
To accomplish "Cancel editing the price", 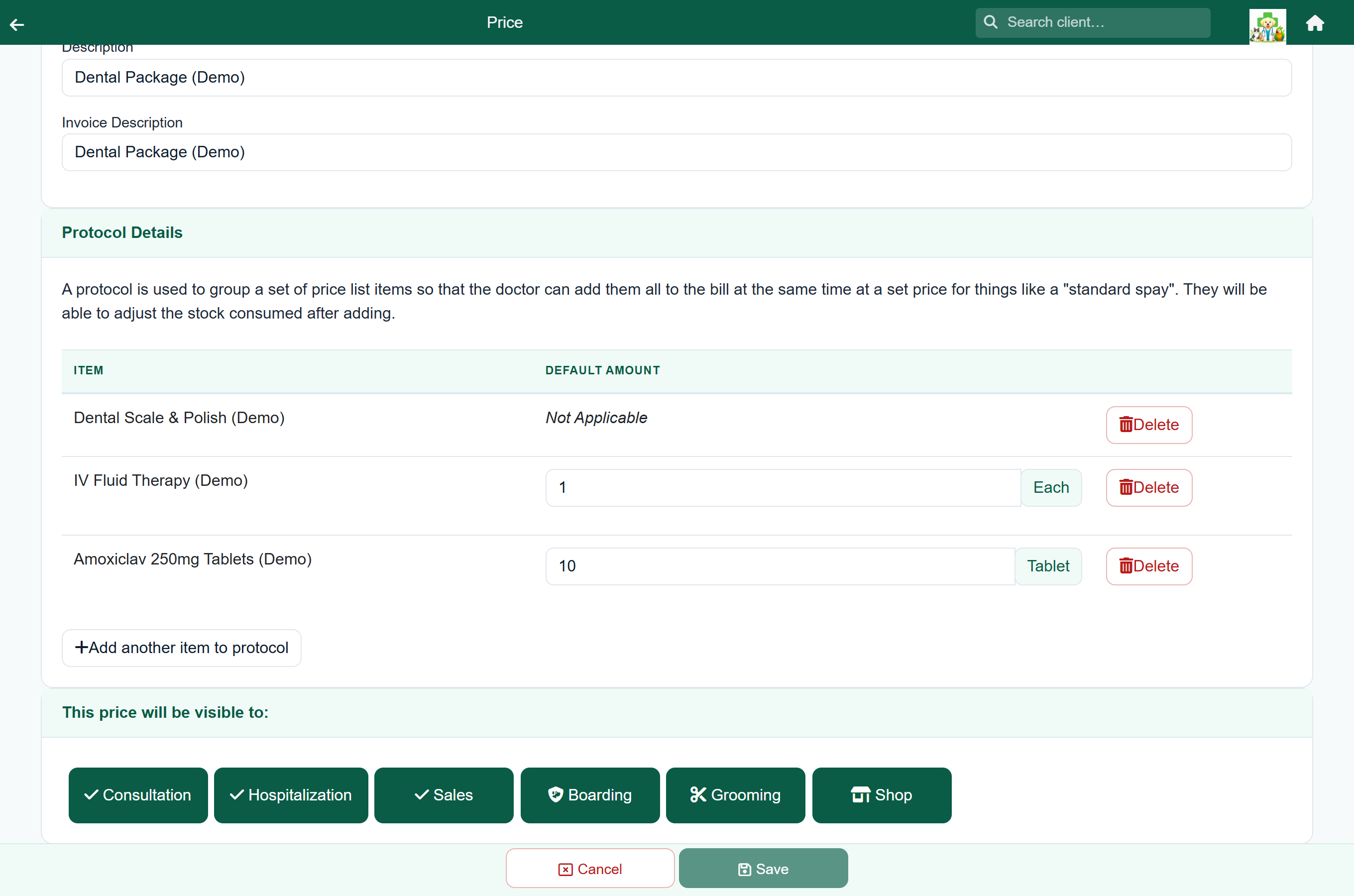I will click(589, 869).
